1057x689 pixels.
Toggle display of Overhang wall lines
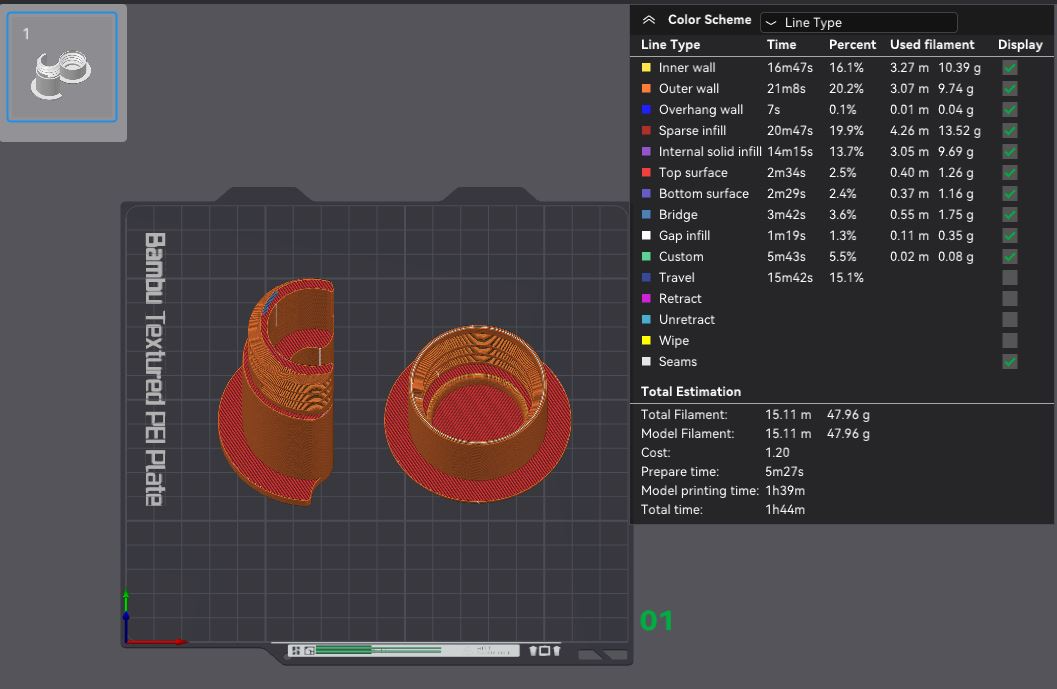click(1009, 109)
